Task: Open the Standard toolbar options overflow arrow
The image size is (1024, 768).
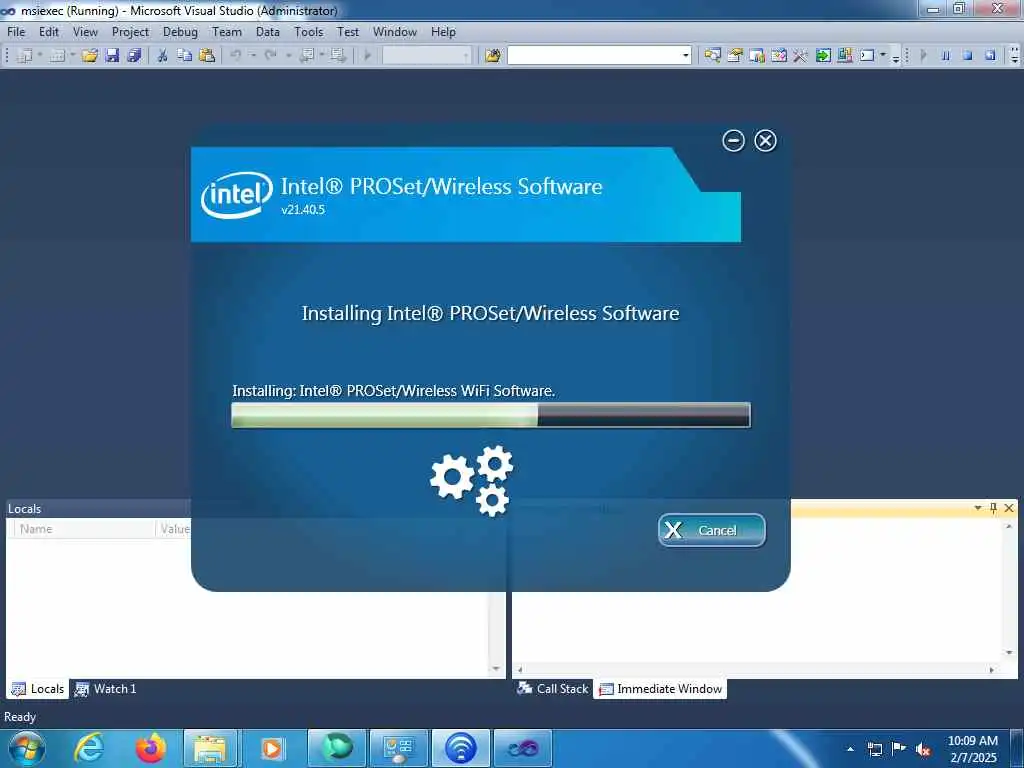Action: point(896,57)
